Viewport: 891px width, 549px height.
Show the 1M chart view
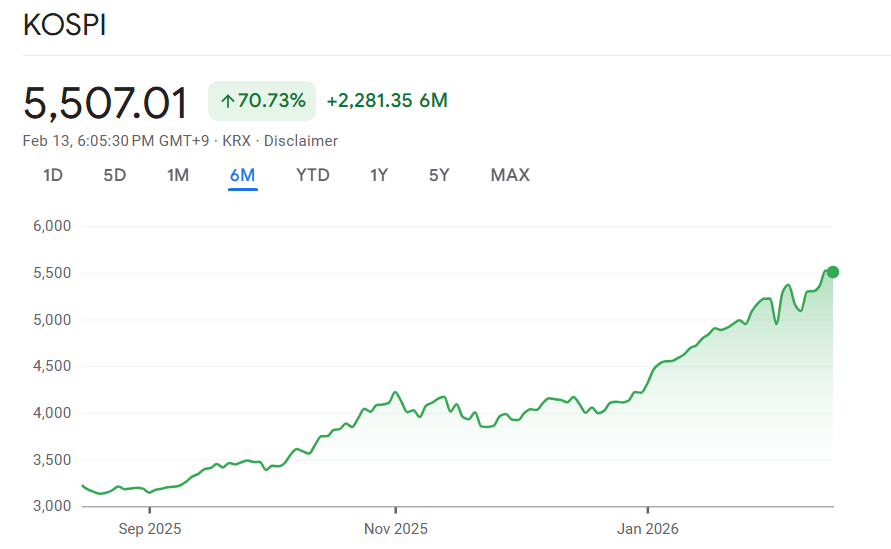[178, 175]
